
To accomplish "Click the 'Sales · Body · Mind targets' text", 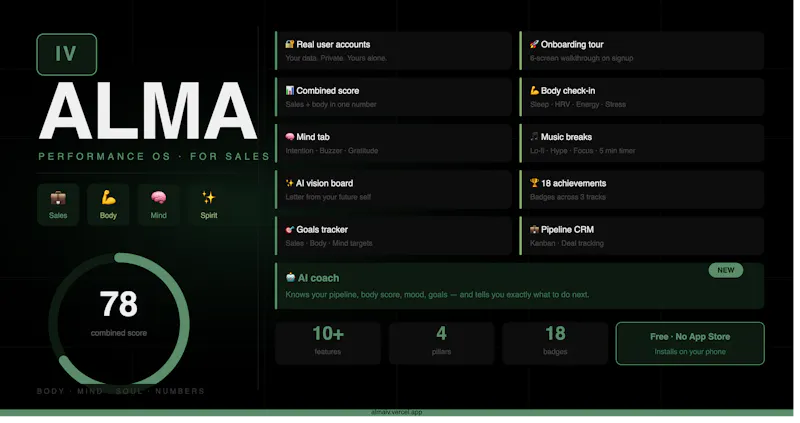I will 329,243.
